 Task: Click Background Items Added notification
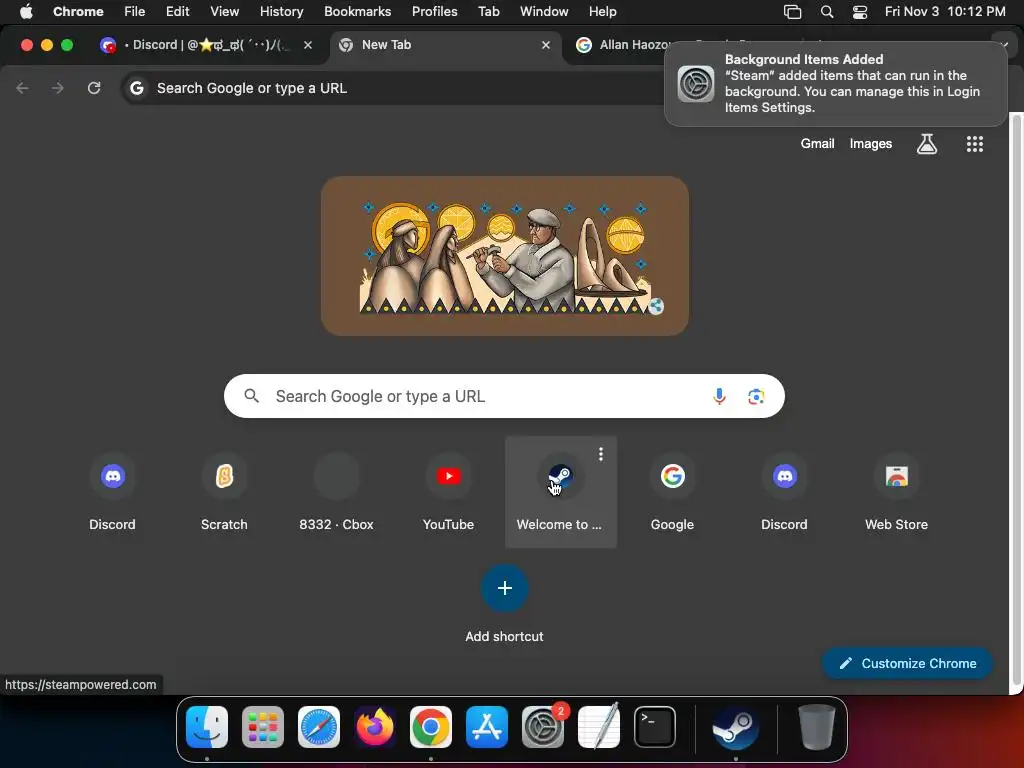[835, 84]
